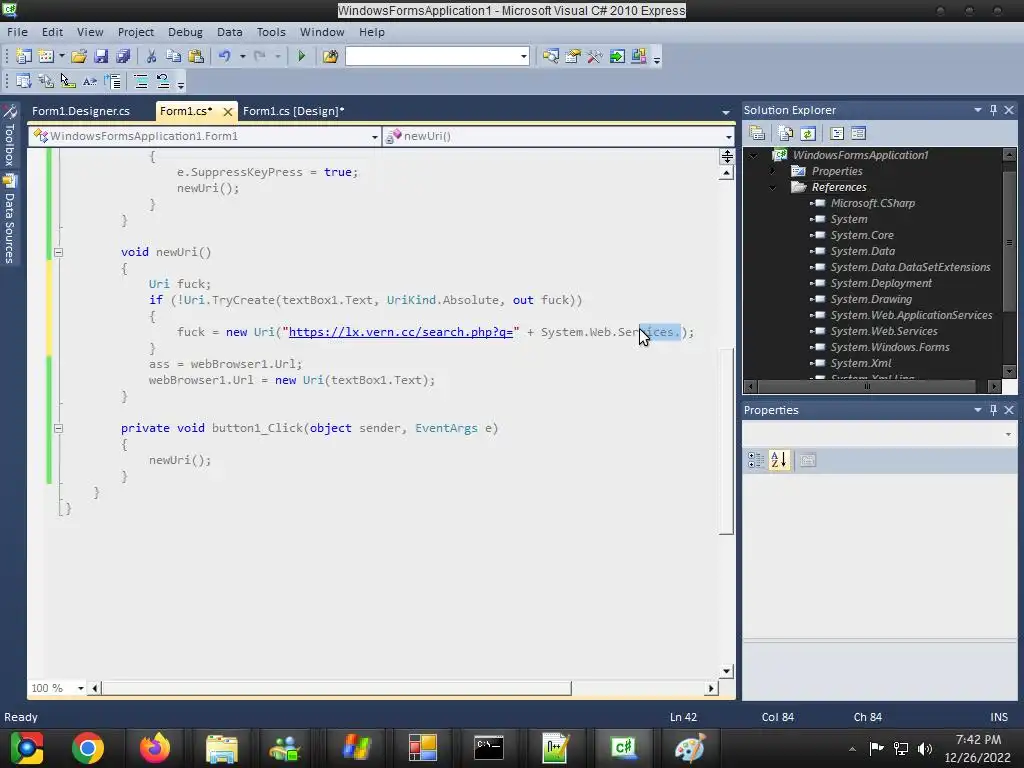1024x768 pixels.
Task: Click the editor horizontal scrollbar thumb
Action: pyautogui.click(x=336, y=688)
